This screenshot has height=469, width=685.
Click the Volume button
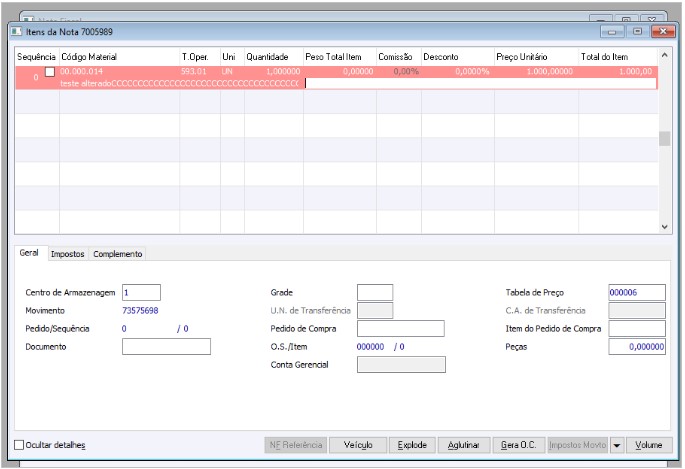click(649, 445)
